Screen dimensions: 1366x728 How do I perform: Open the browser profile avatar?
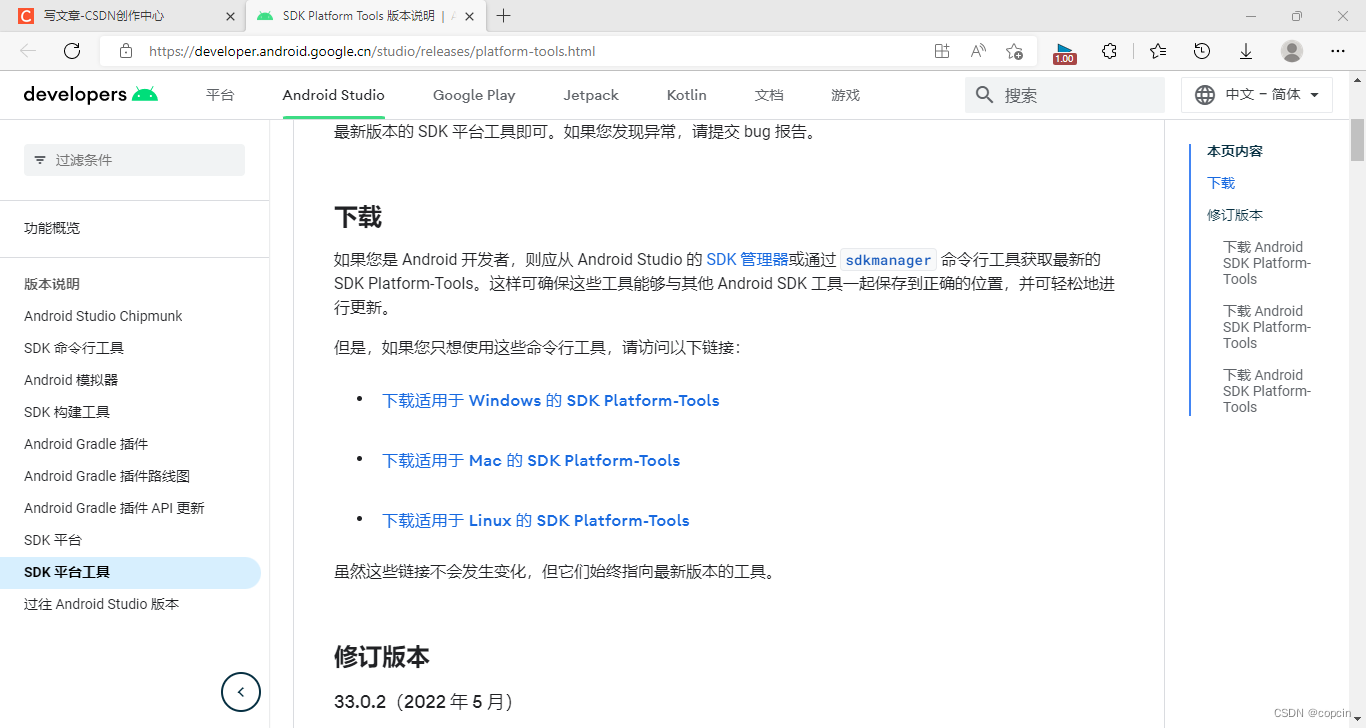pos(1291,50)
